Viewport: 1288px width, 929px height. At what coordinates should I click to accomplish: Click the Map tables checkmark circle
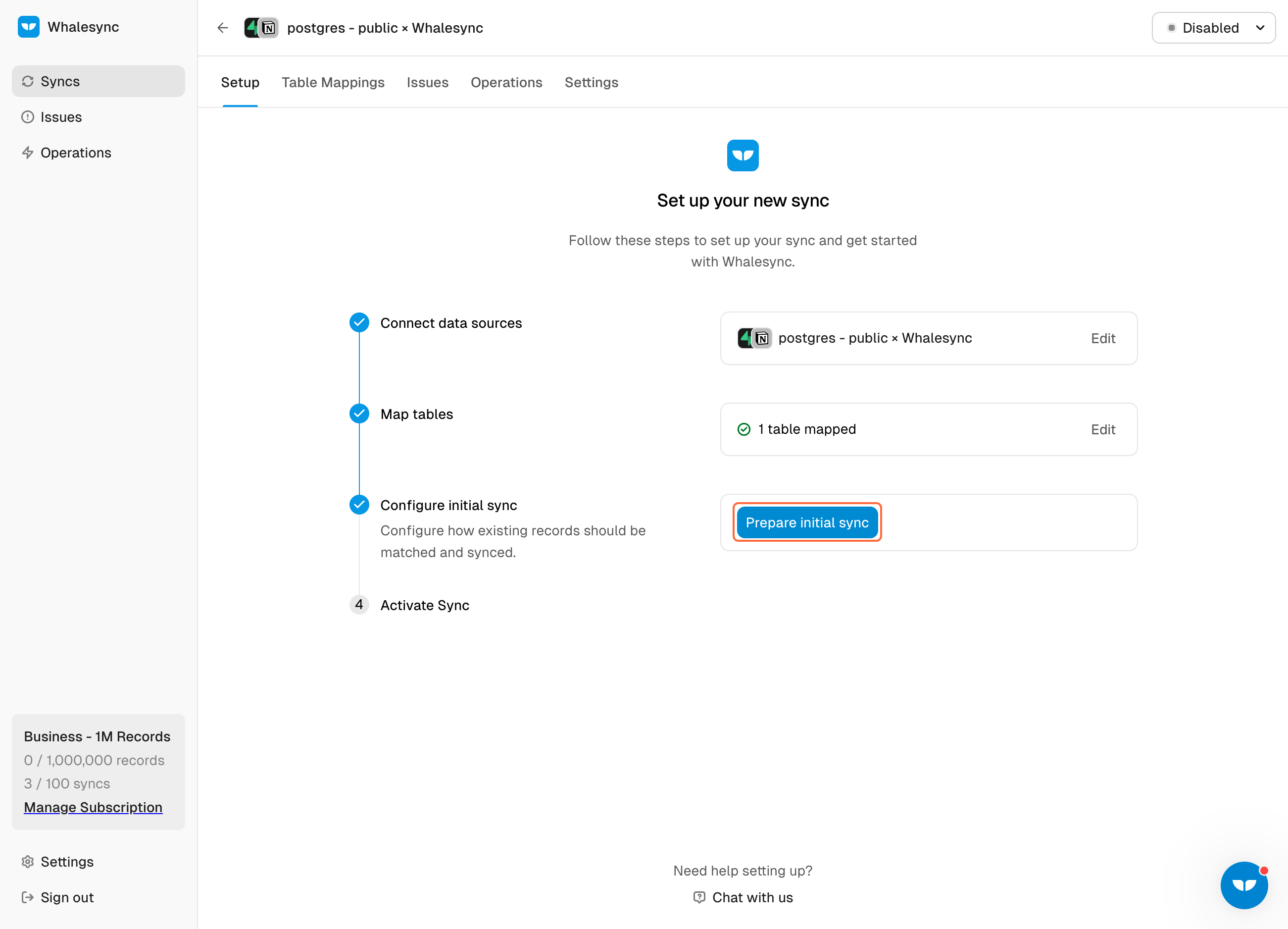(359, 413)
